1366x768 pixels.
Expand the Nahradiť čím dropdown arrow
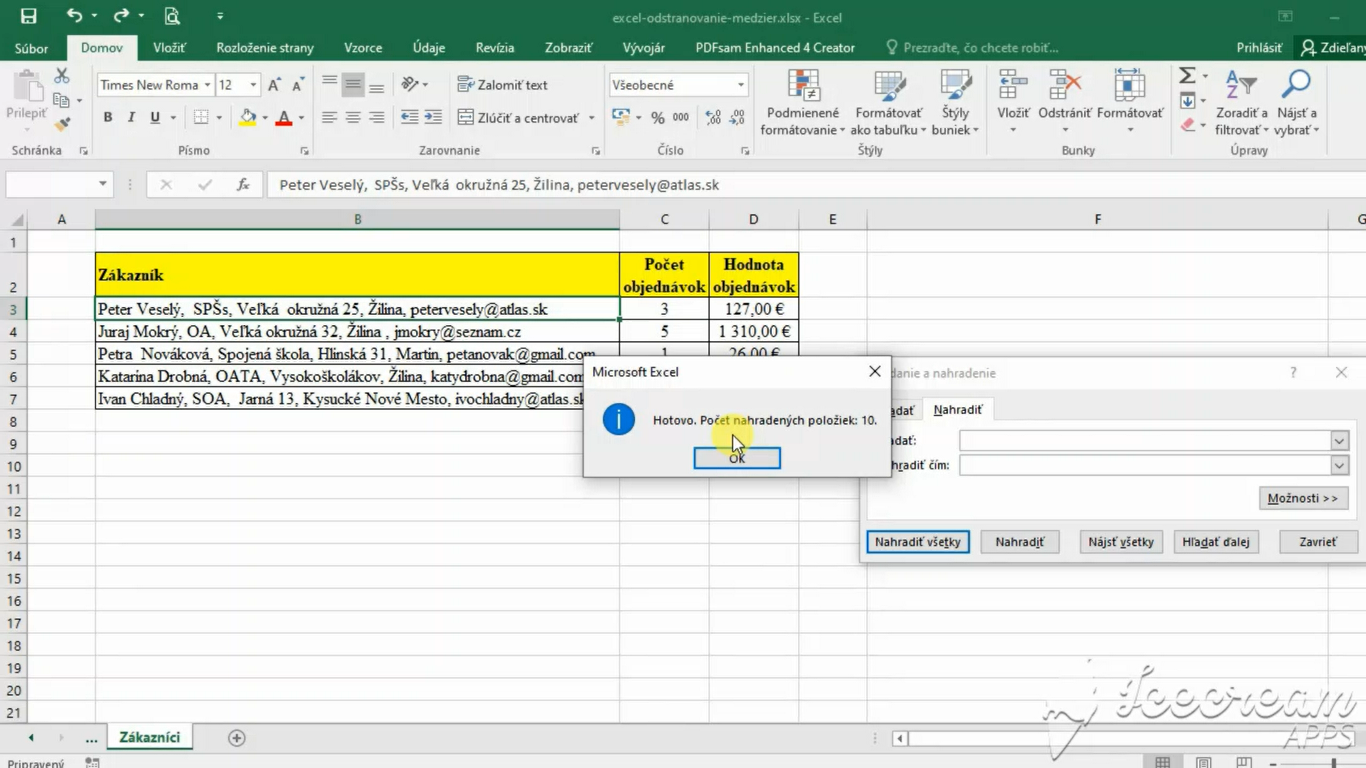[1339, 466]
